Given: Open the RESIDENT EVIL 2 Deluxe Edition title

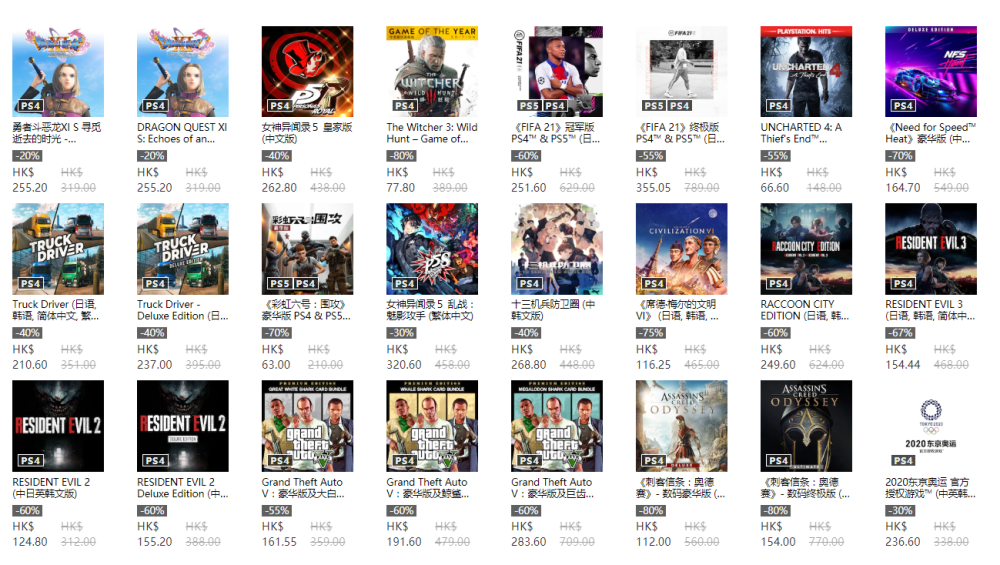Looking at the screenshot, I should pyautogui.click(x=182, y=488).
